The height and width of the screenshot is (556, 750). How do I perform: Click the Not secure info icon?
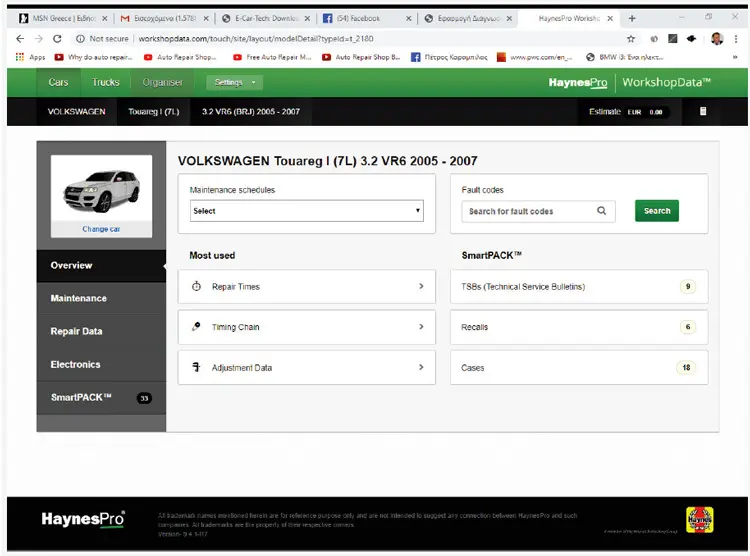80,39
